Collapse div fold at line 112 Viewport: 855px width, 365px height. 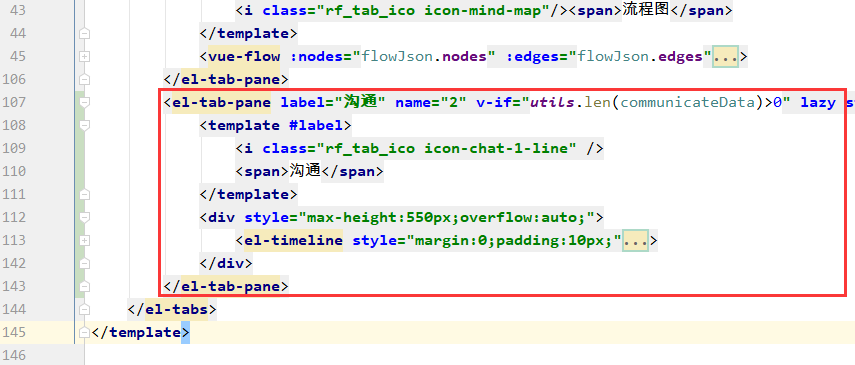(84, 217)
